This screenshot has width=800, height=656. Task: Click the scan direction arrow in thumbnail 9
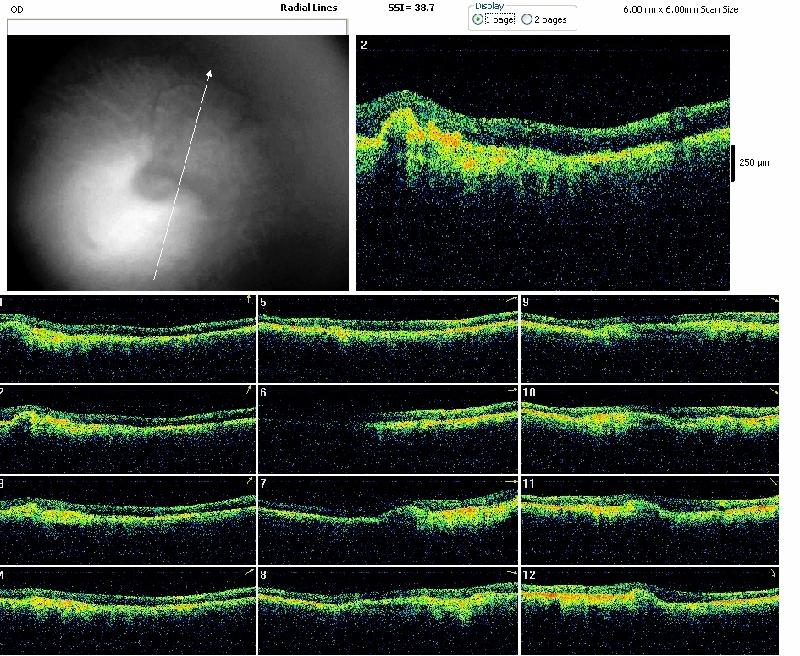[773, 300]
